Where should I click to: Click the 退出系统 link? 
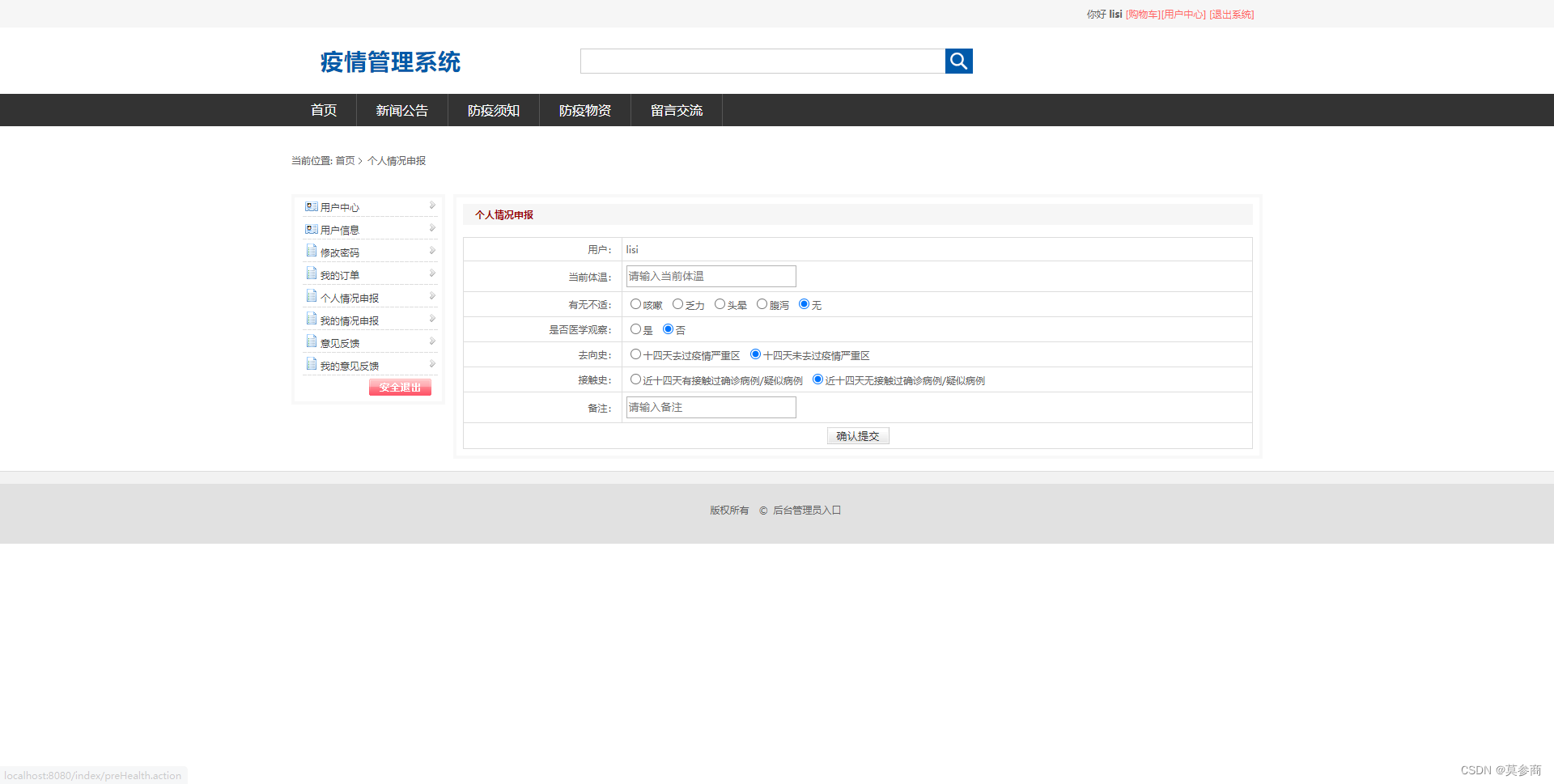pos(1232,15)
